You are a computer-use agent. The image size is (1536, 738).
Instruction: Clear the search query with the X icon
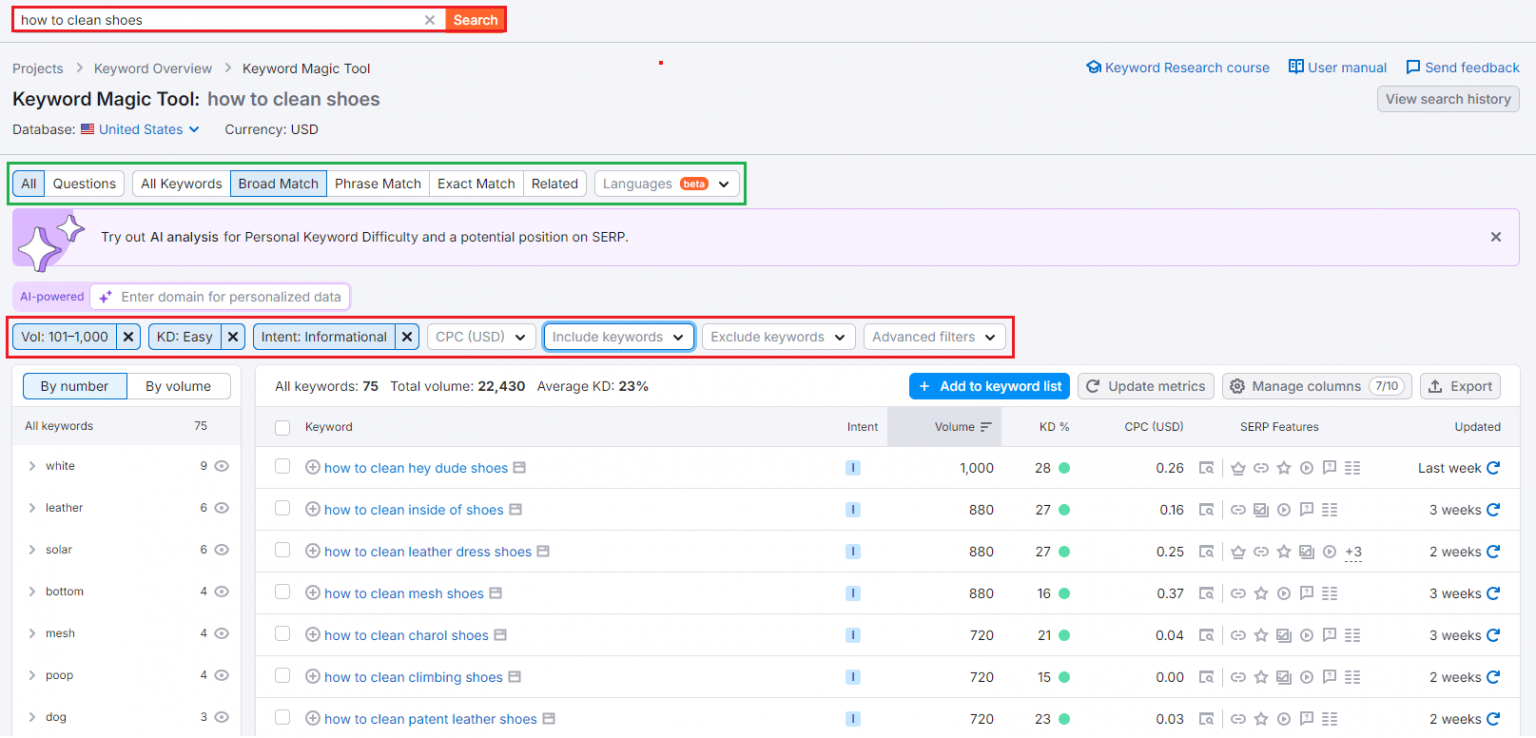point(430,19)
